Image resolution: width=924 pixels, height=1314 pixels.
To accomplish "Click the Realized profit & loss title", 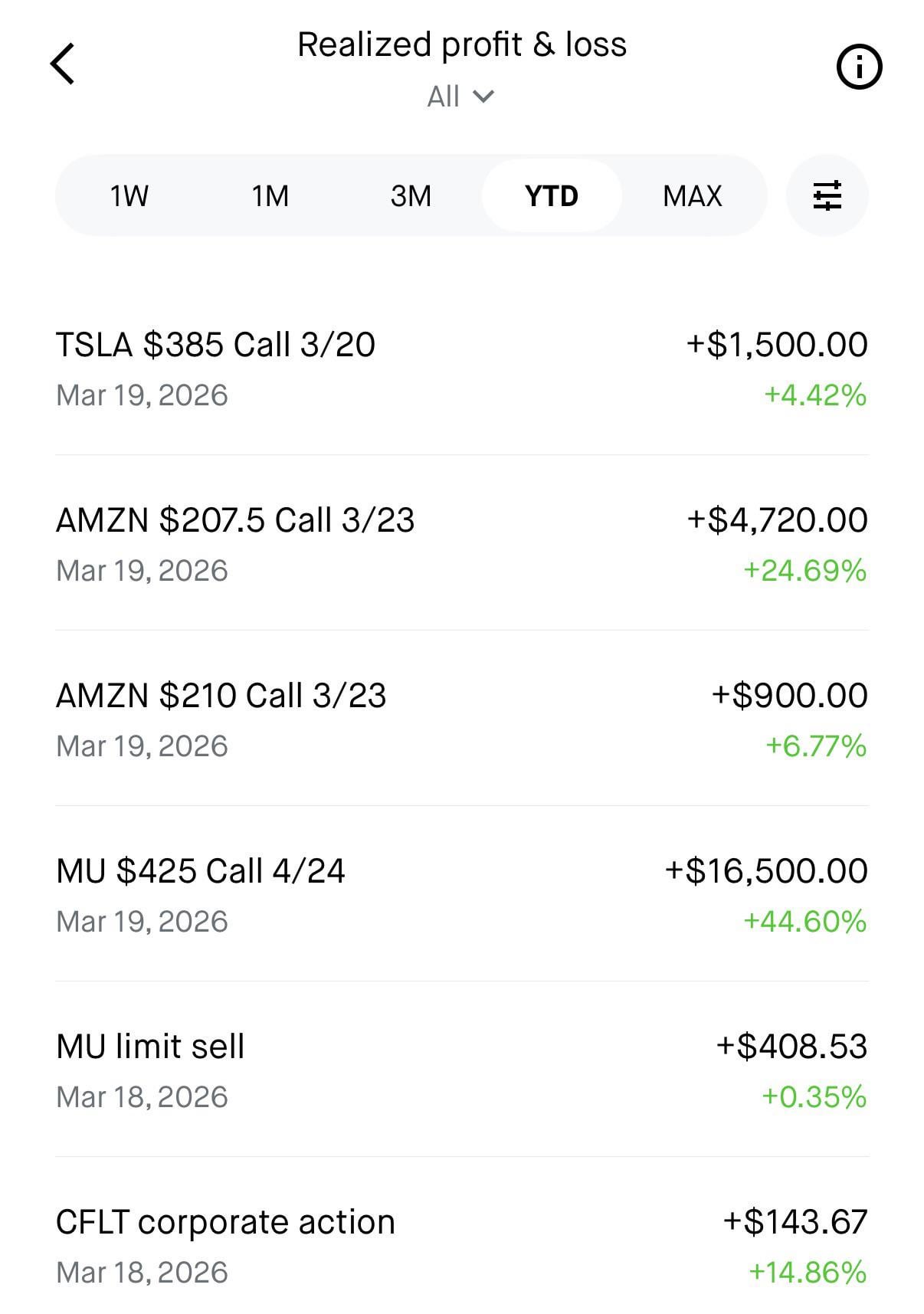I will click(x=461, y=44).
